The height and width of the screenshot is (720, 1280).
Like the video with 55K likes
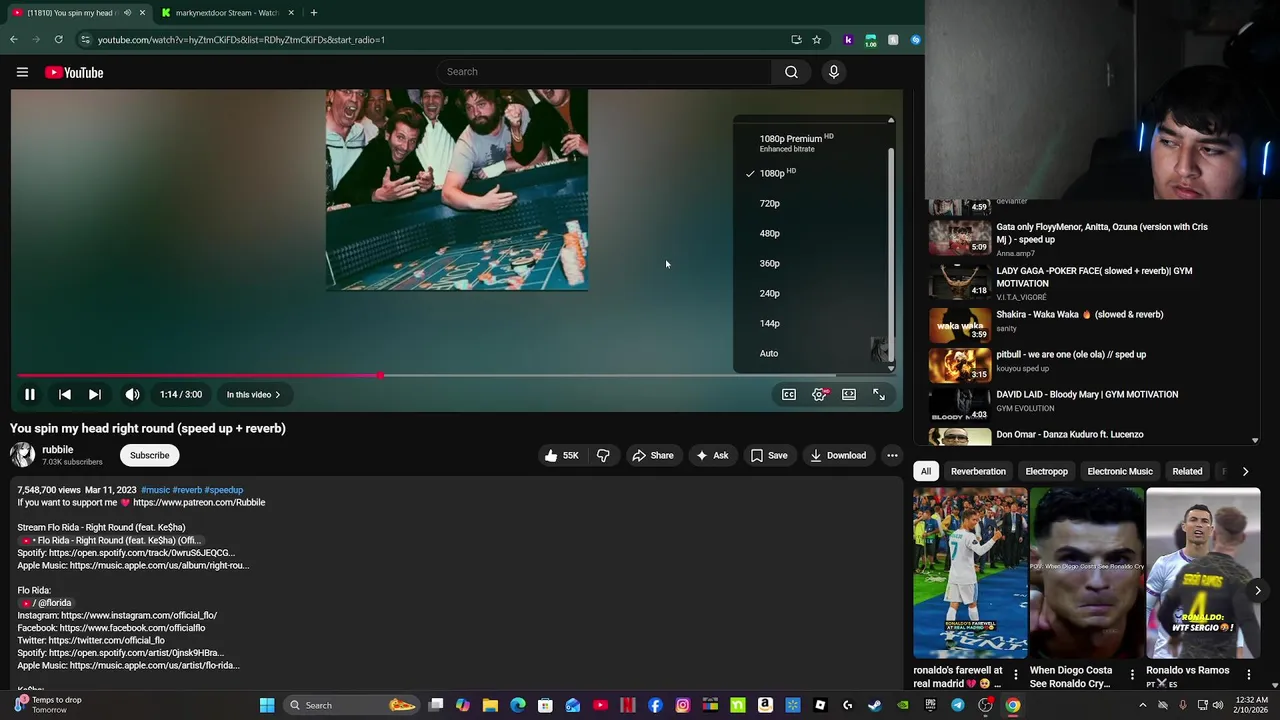pos(562,455)
